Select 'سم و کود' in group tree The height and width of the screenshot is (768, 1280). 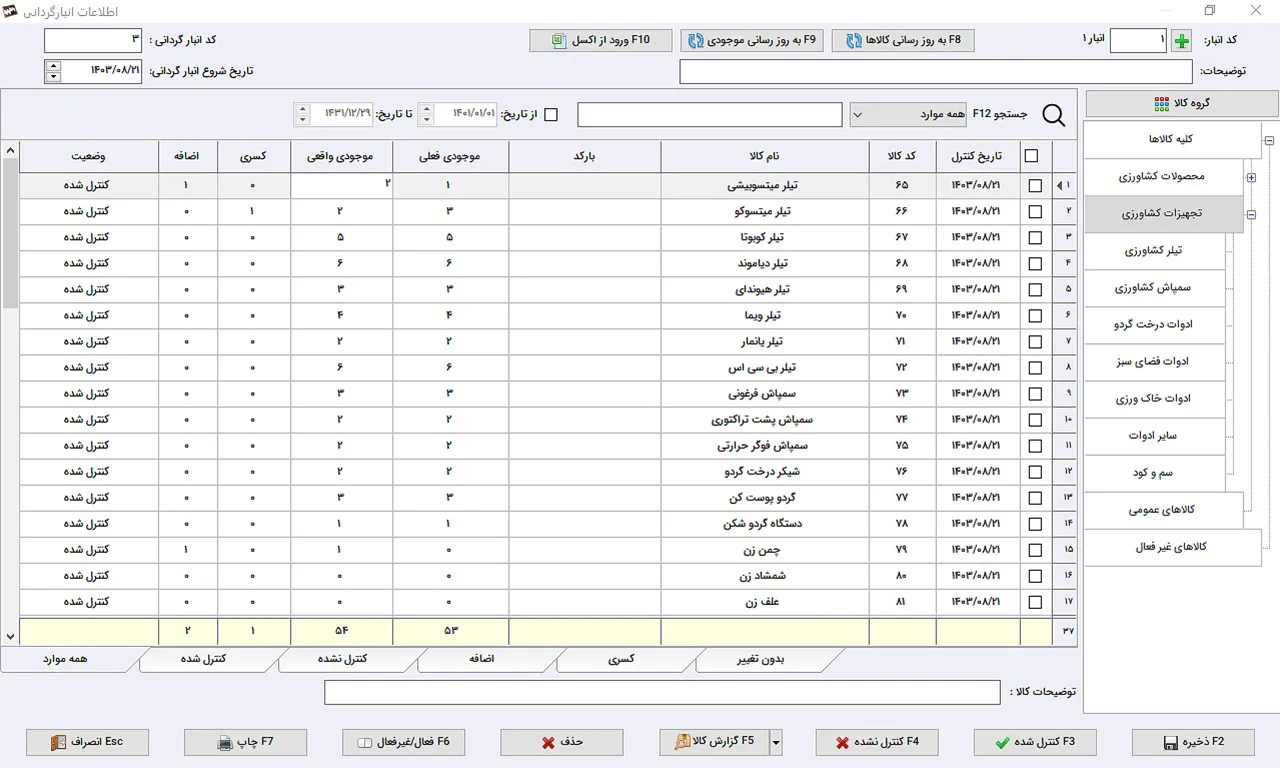click(x=1155, y=472)
